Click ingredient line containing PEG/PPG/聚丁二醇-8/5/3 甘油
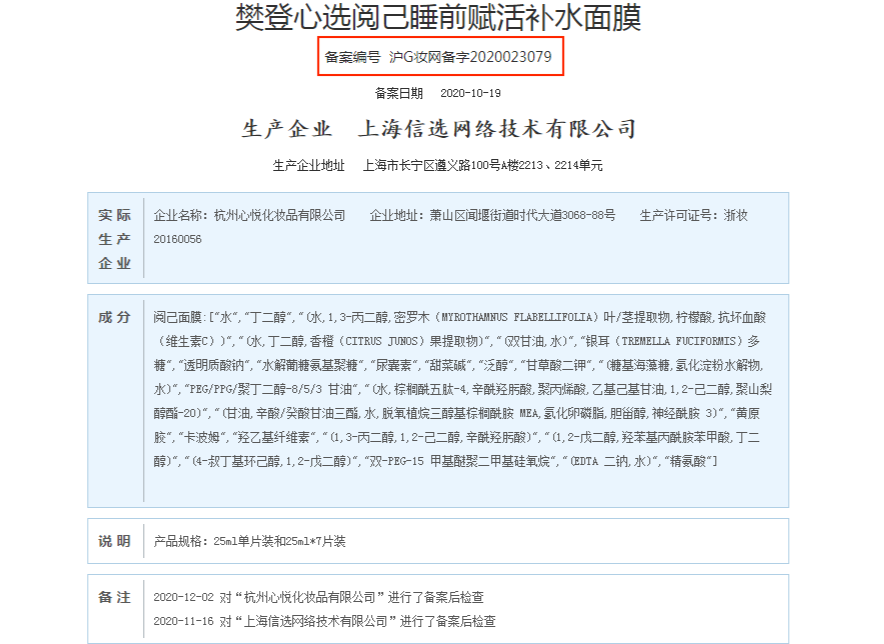This screenshot has height=644, width=884. click(x=463, y=389)
